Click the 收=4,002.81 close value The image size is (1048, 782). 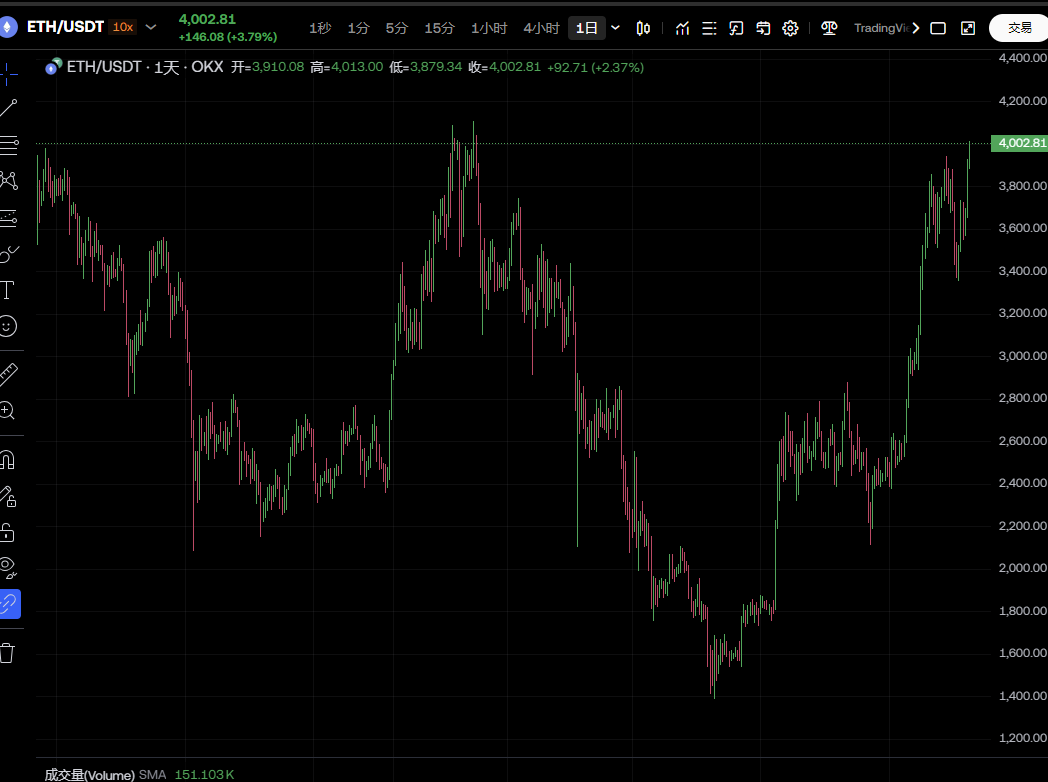pos(505,68)
